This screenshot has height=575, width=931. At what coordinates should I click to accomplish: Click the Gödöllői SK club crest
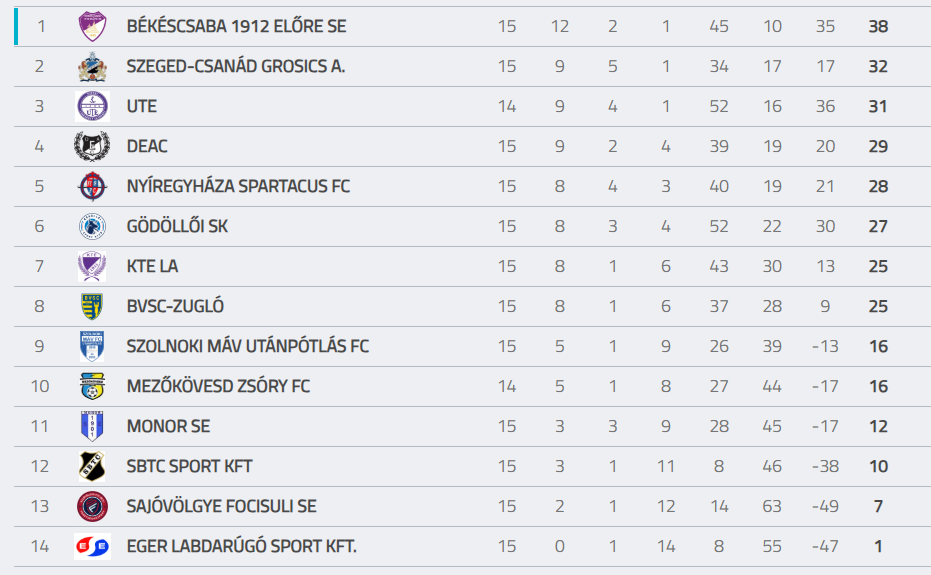[x=92, y=226]
